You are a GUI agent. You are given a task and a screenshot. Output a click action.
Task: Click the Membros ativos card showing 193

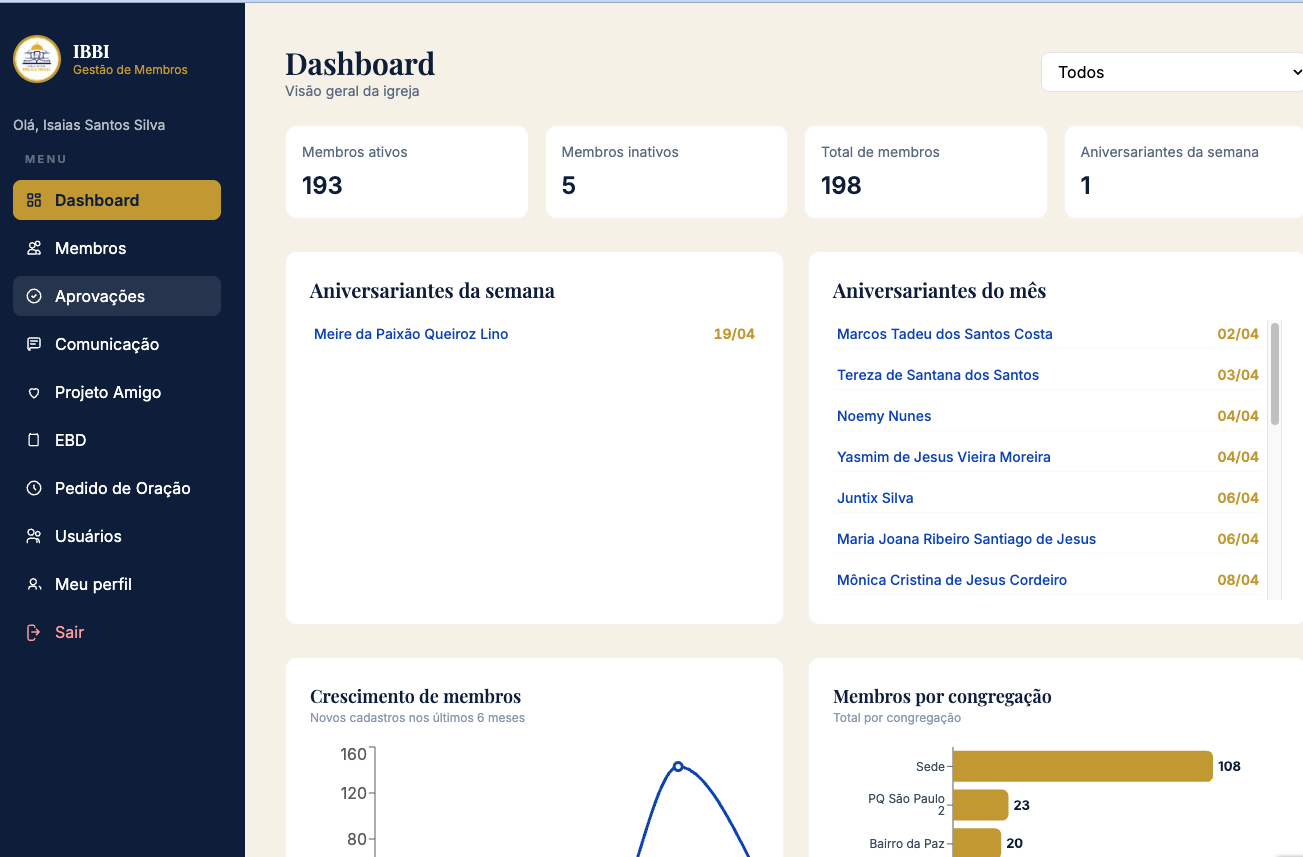point(407,172)
